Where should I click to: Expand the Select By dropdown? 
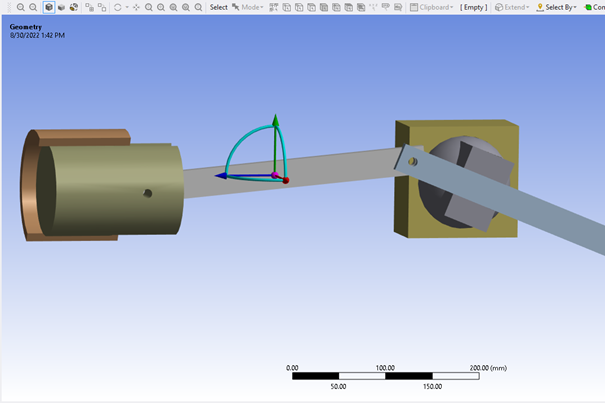pos(557,7)
